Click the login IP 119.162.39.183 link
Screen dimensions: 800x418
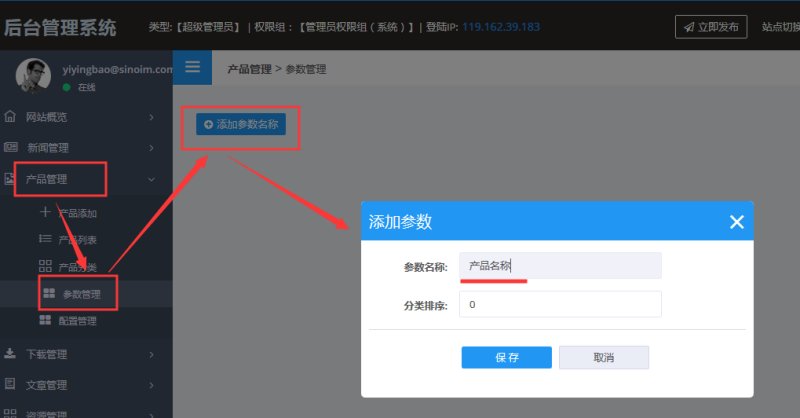pos(501,27)
